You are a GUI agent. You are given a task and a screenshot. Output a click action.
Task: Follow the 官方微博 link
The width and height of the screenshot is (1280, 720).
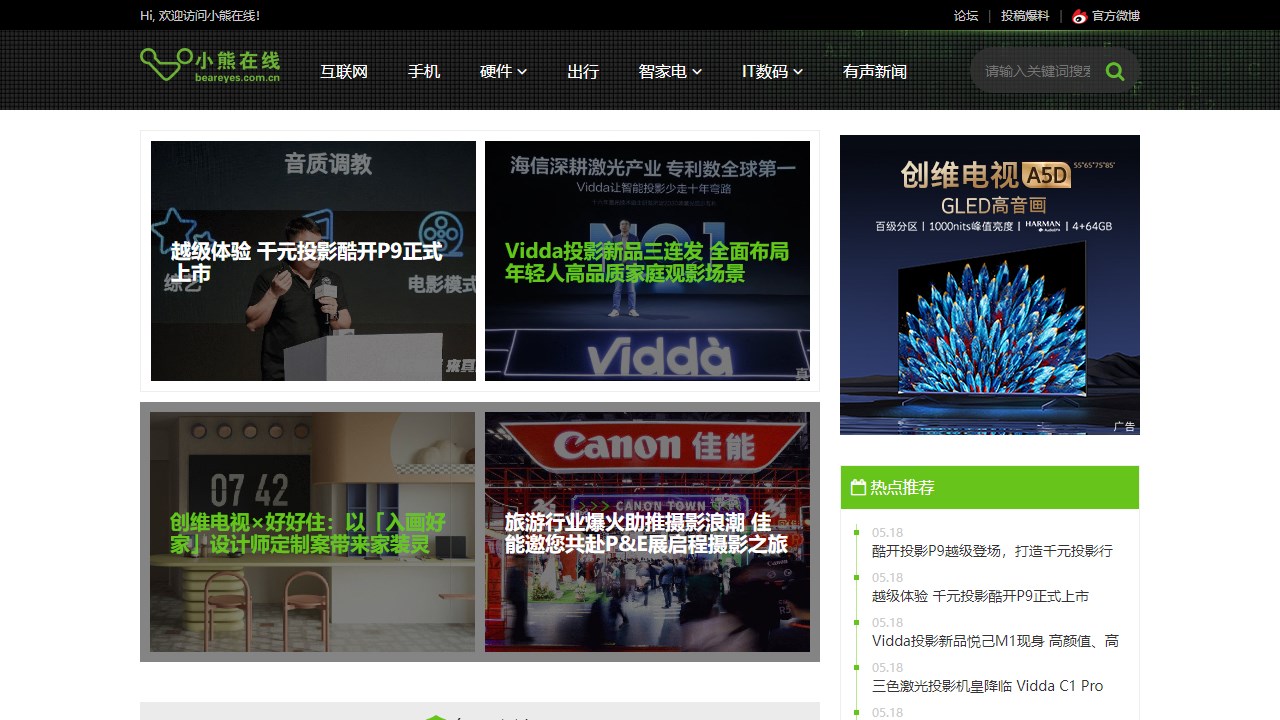click(1116, 16)
